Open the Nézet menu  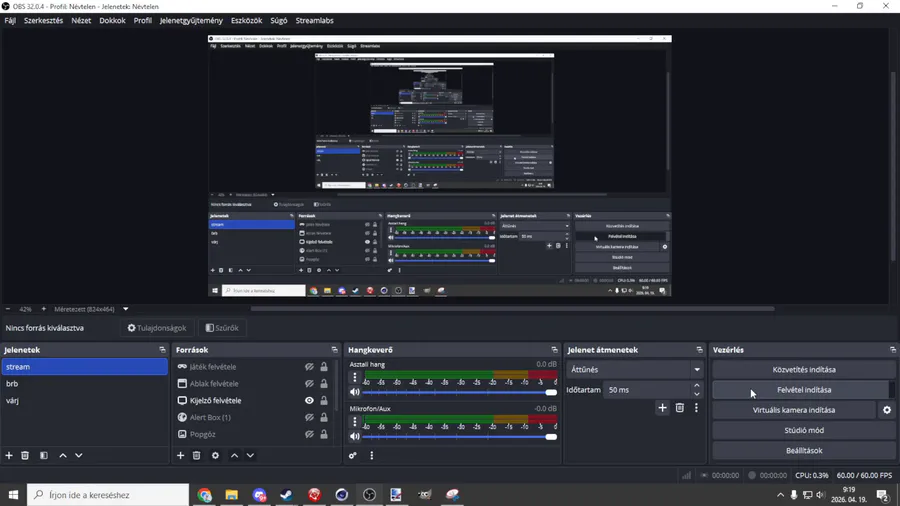pyautogui.click(x=81, y=20)
